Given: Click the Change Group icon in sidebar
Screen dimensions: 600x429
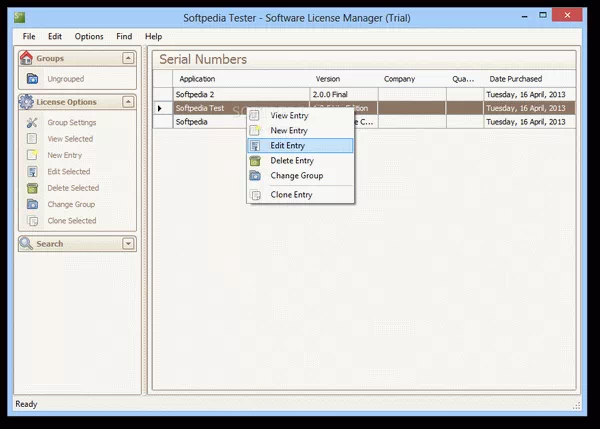Looking at the screenshot, I should coord(32,204).
